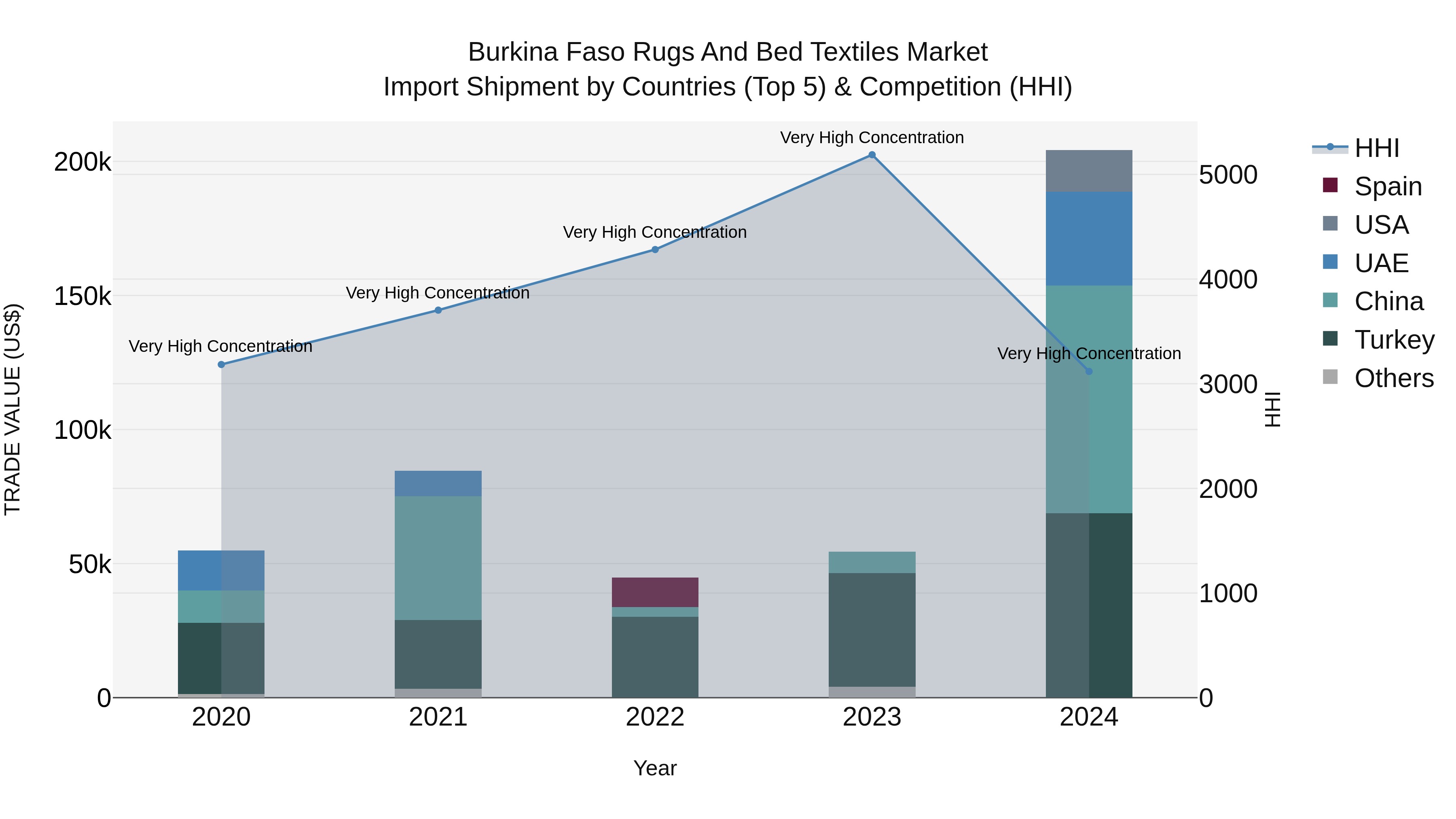
Task: Click the Others segment of the 2023 bar
Action: pos(872,692)
